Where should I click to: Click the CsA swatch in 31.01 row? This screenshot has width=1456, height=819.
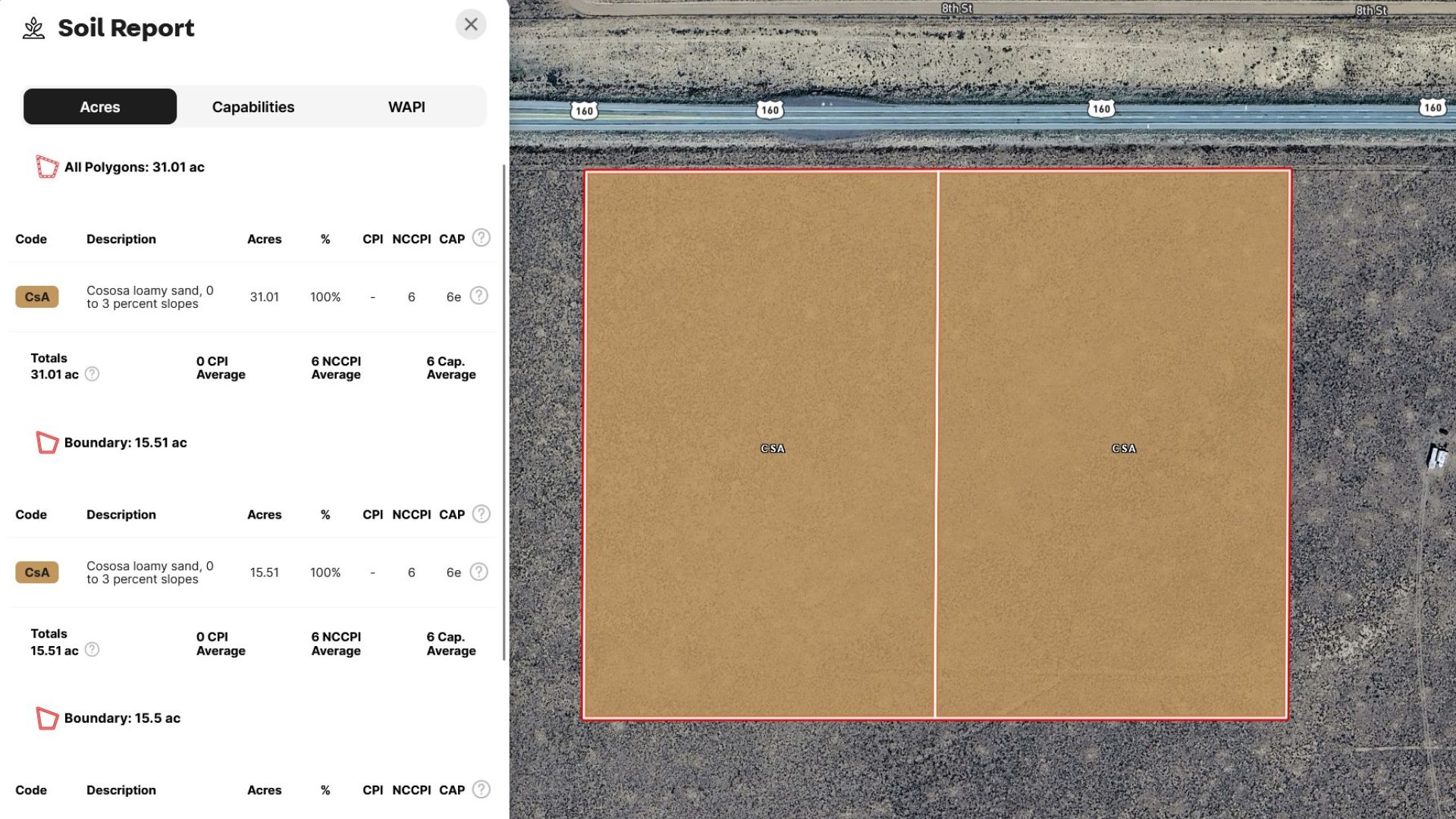tap(36, 297)
